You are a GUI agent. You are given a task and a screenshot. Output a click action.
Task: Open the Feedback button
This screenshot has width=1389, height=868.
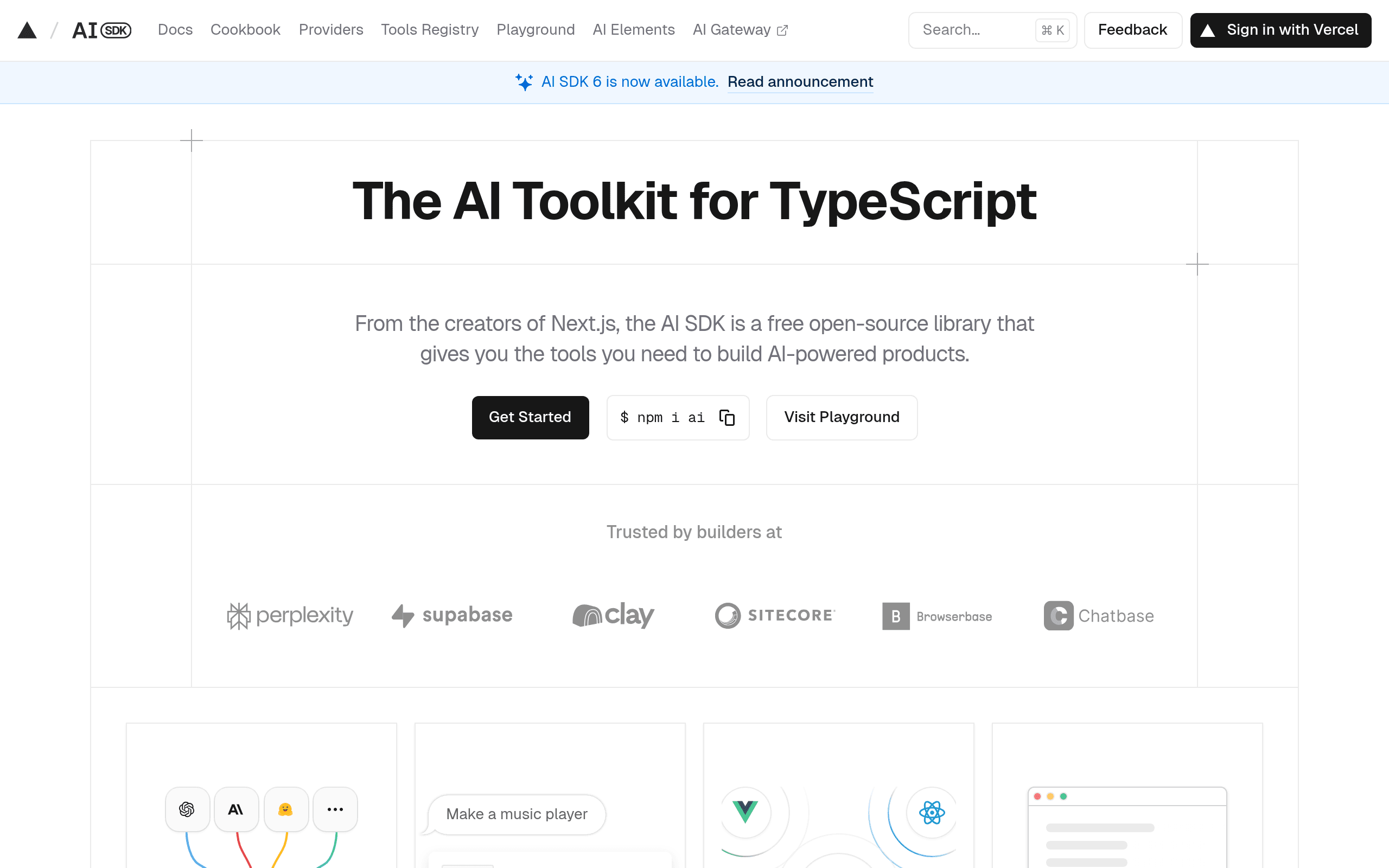(1132, 30)
